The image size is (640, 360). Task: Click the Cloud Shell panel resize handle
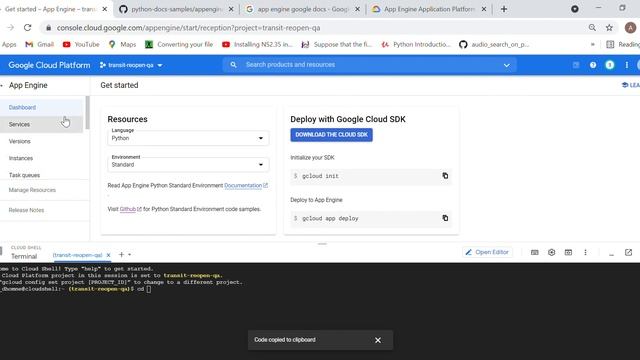pos(322,244)
